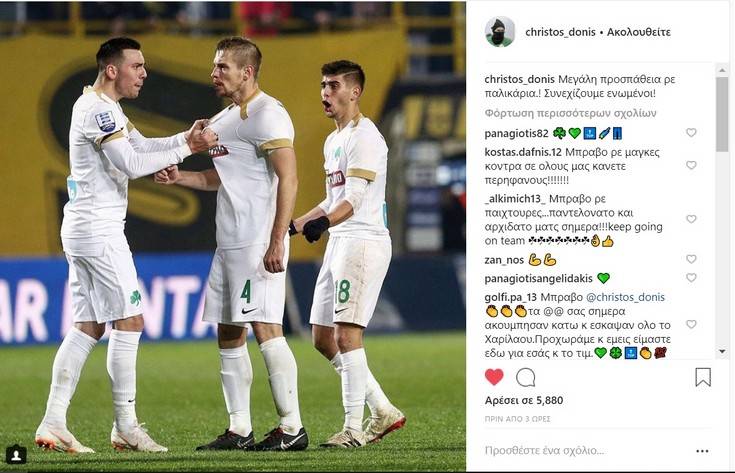Open christos_donis profile picture avatar
This screenshot has height=473, width=735.
coord(500,32)
